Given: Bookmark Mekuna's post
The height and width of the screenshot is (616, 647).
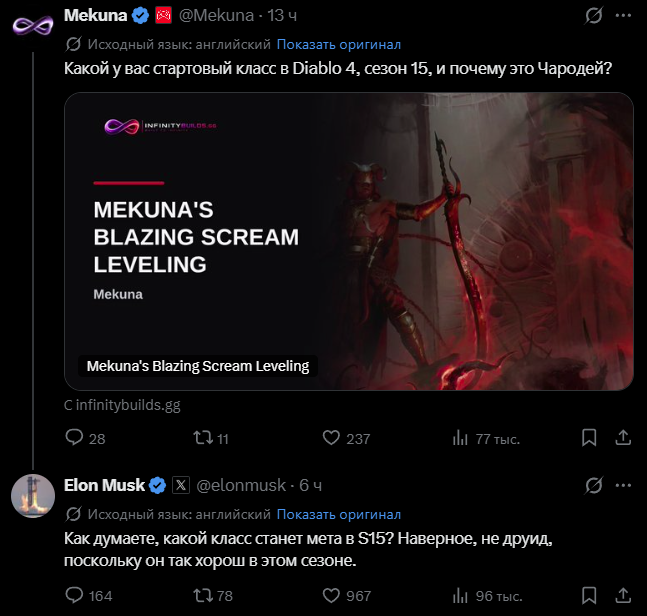Looking at the screenshot, I should tap(589, 438).
